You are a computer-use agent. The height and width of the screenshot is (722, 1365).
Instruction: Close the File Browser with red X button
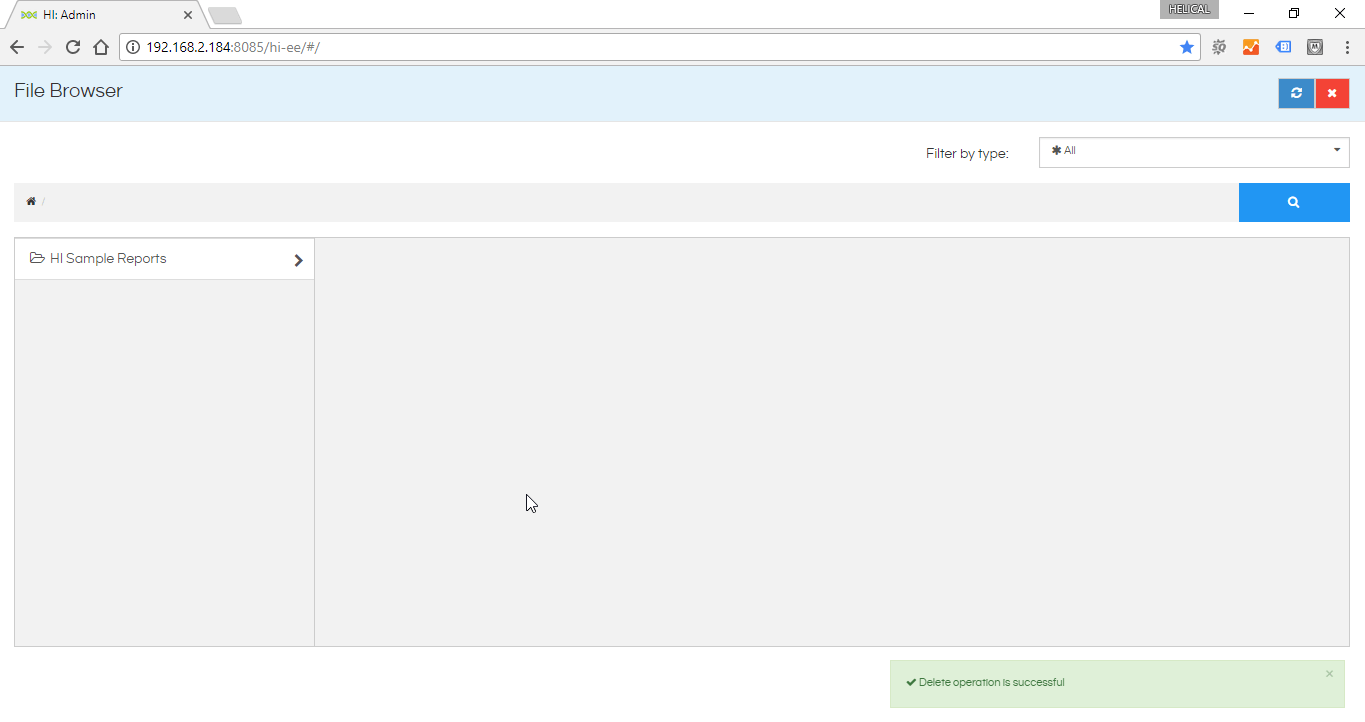pyautogui.click(x=1332, y=93)
